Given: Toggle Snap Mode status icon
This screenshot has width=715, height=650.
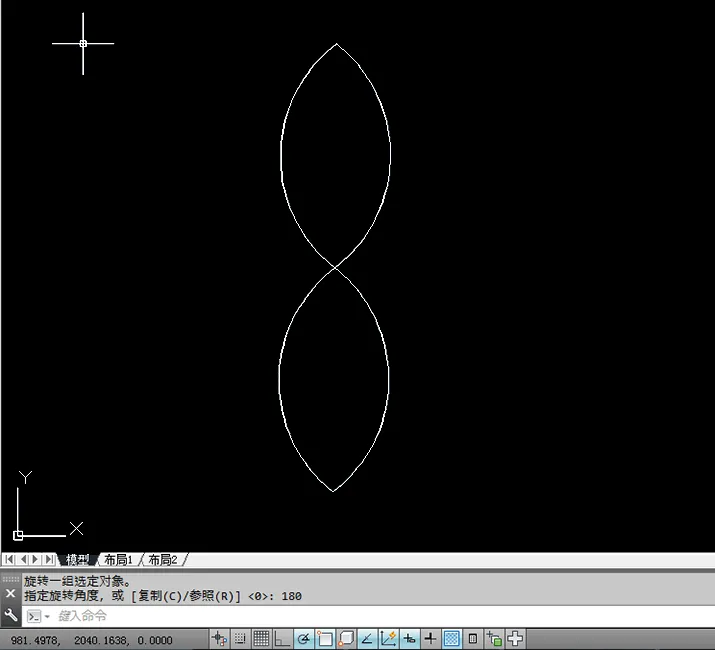Looking at the screenshot, I should pos(240,639).
